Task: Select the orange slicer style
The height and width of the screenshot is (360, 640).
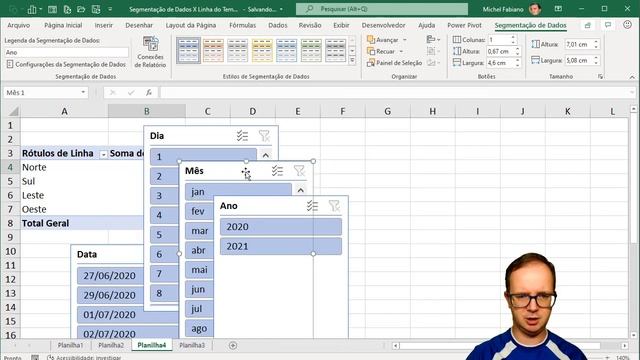Action: [x=213, y=51]
